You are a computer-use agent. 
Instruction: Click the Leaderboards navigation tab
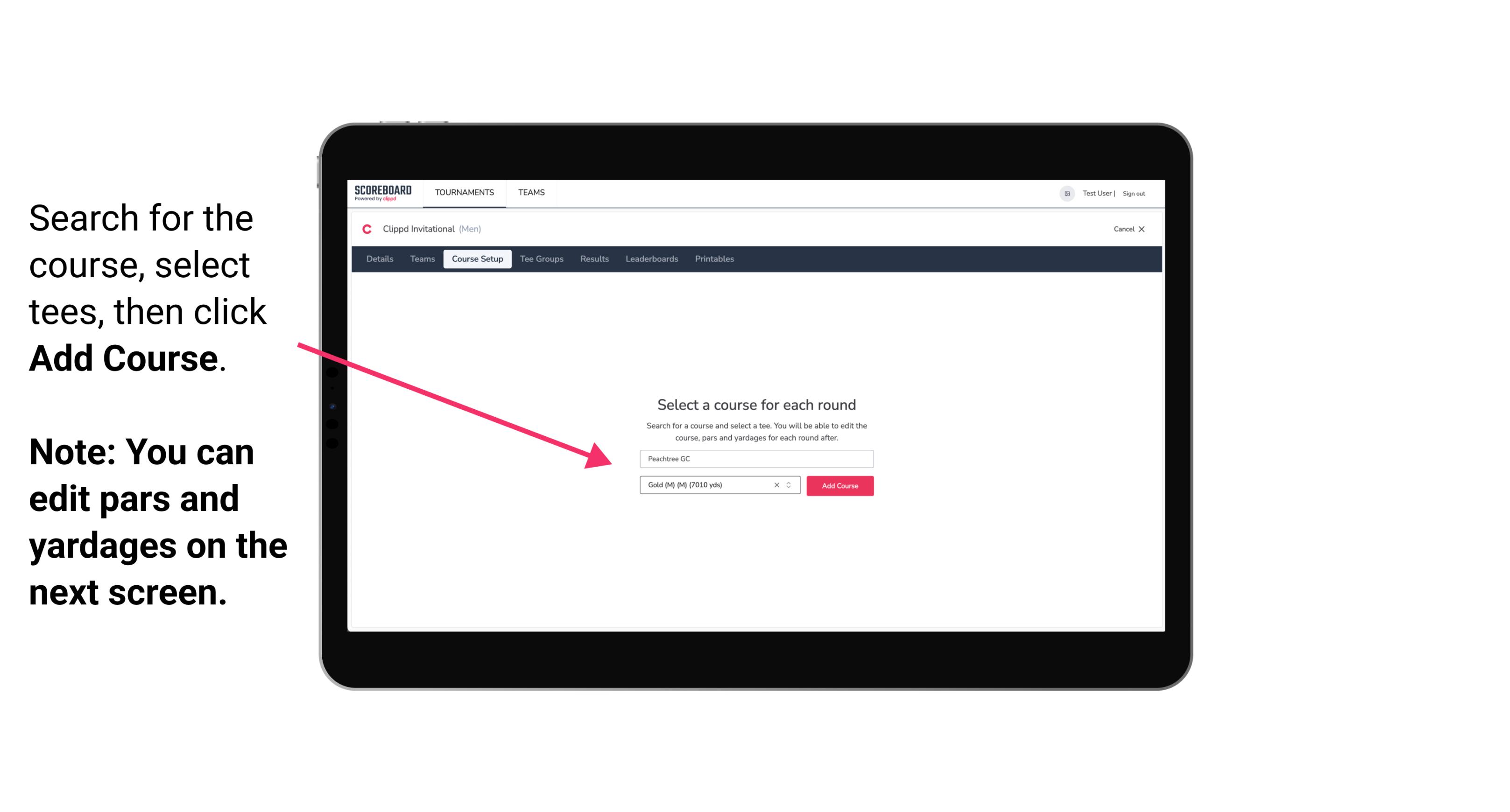coord(650,259)
